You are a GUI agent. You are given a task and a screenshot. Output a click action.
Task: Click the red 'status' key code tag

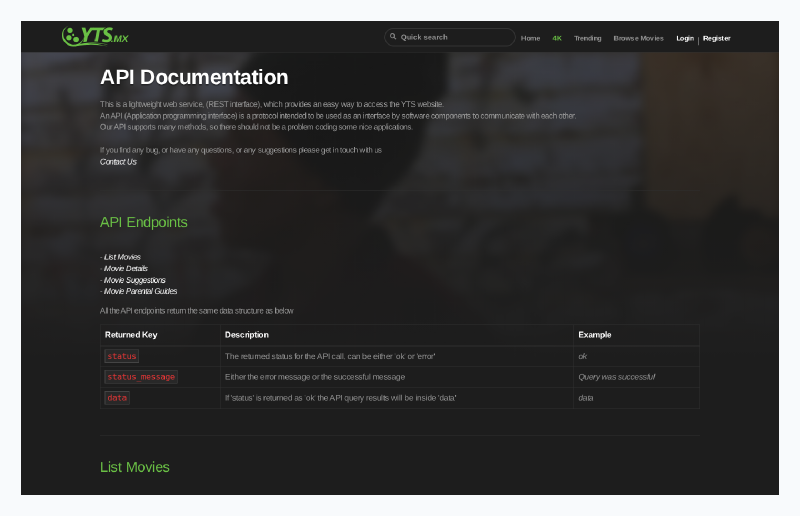pos(121,356)
